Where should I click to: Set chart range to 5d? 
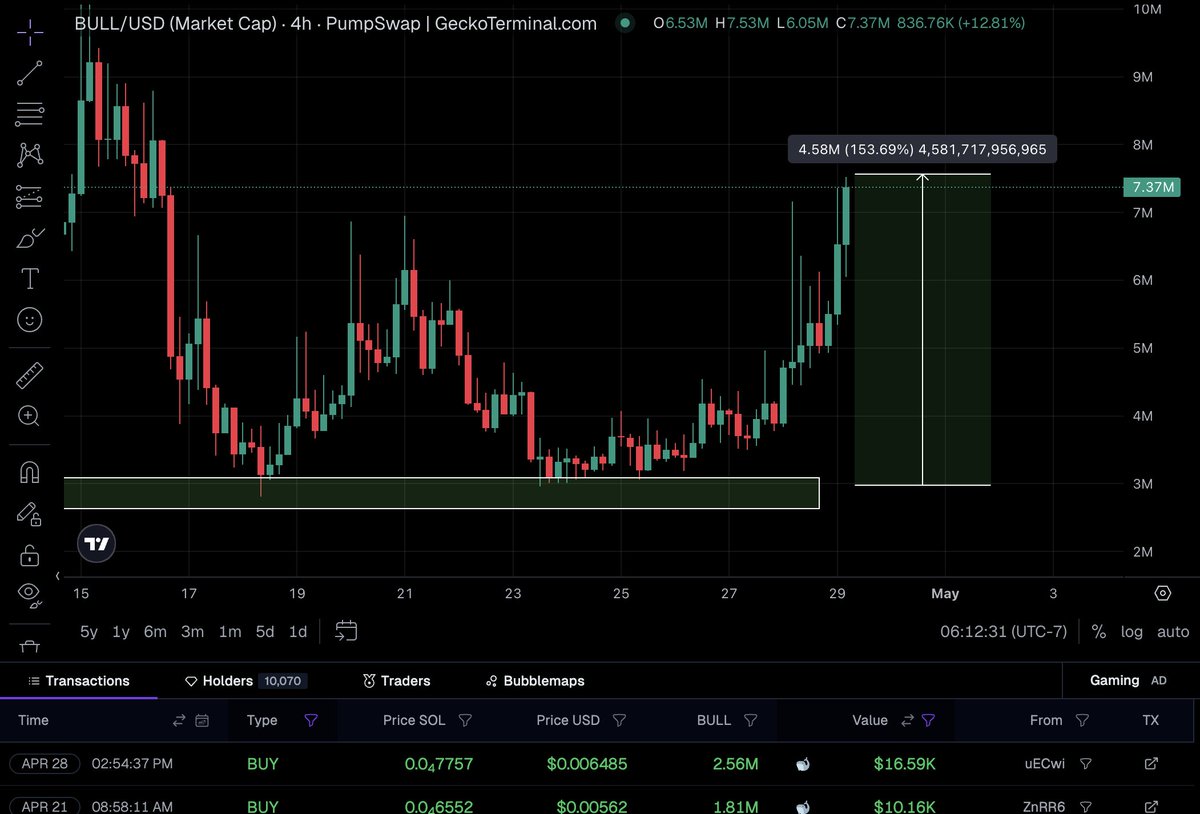[x=264, y=632]
